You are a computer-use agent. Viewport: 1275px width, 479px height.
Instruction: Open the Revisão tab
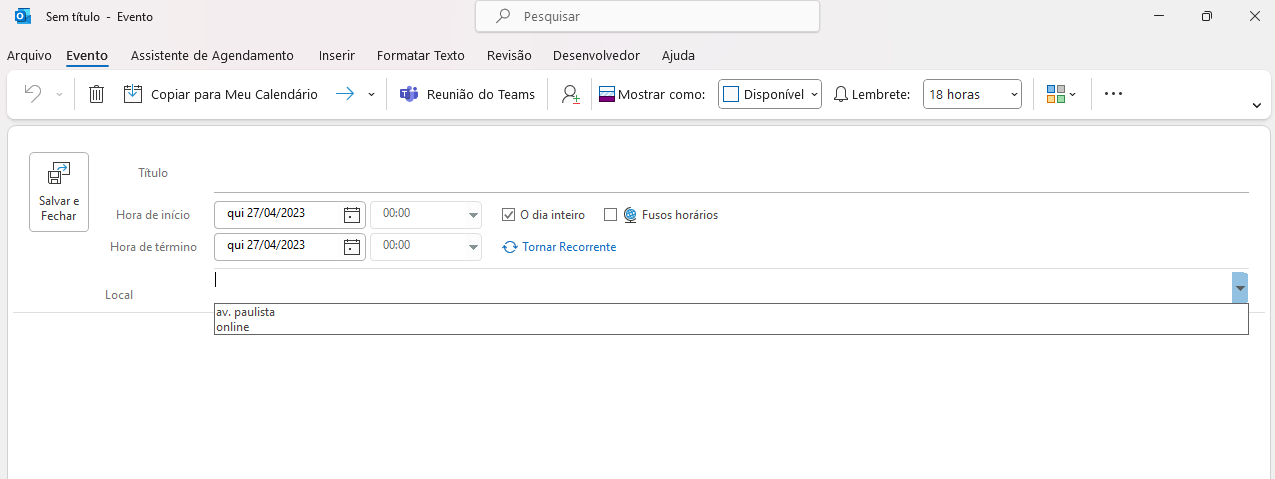[x=509, y=56]
